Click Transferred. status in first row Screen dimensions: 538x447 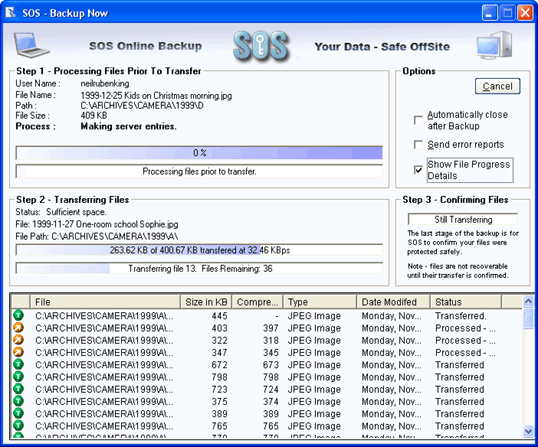(461, 316)
